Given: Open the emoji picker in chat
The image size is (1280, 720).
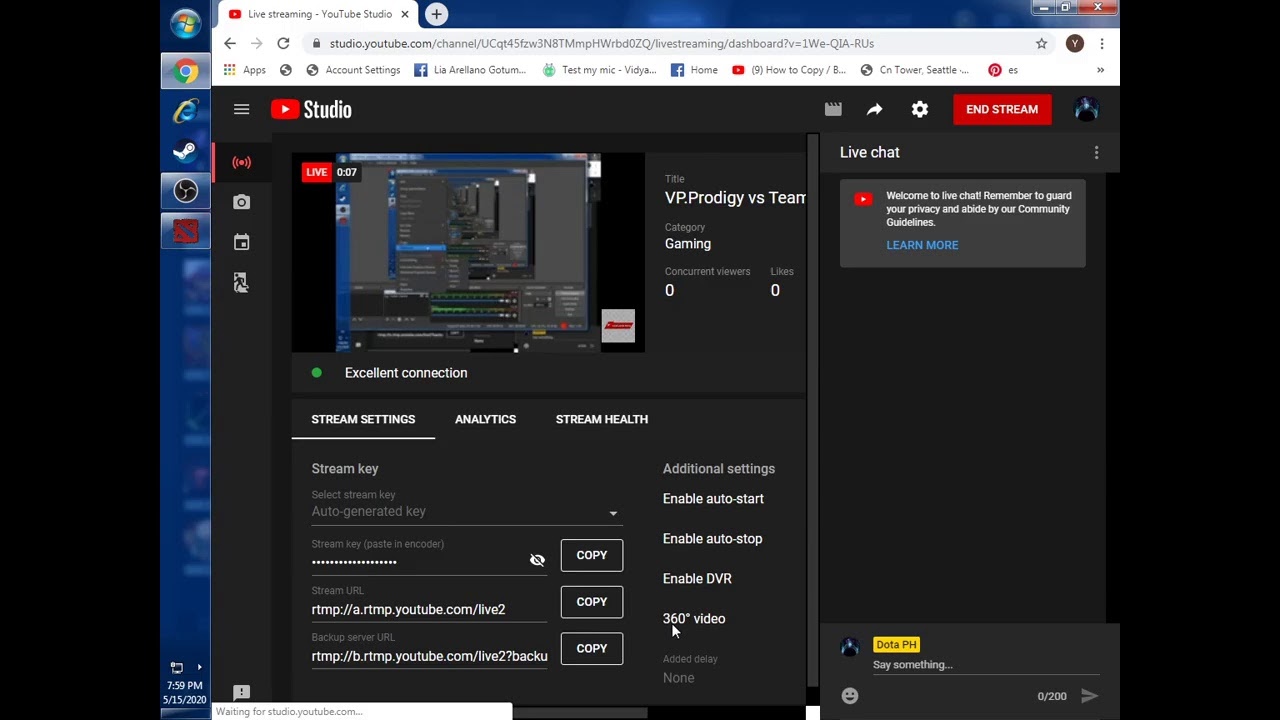Looking at the screenshot, I should click(850, 696).
